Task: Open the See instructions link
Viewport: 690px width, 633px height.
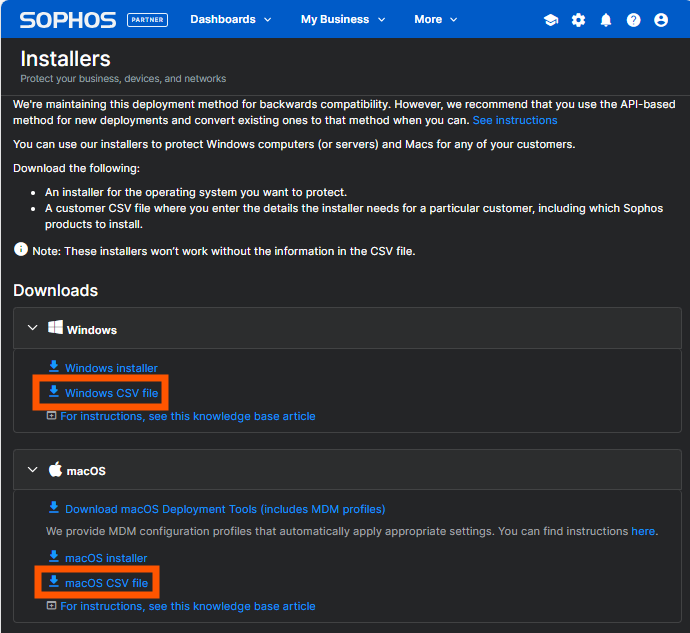Action: (515, 120)
